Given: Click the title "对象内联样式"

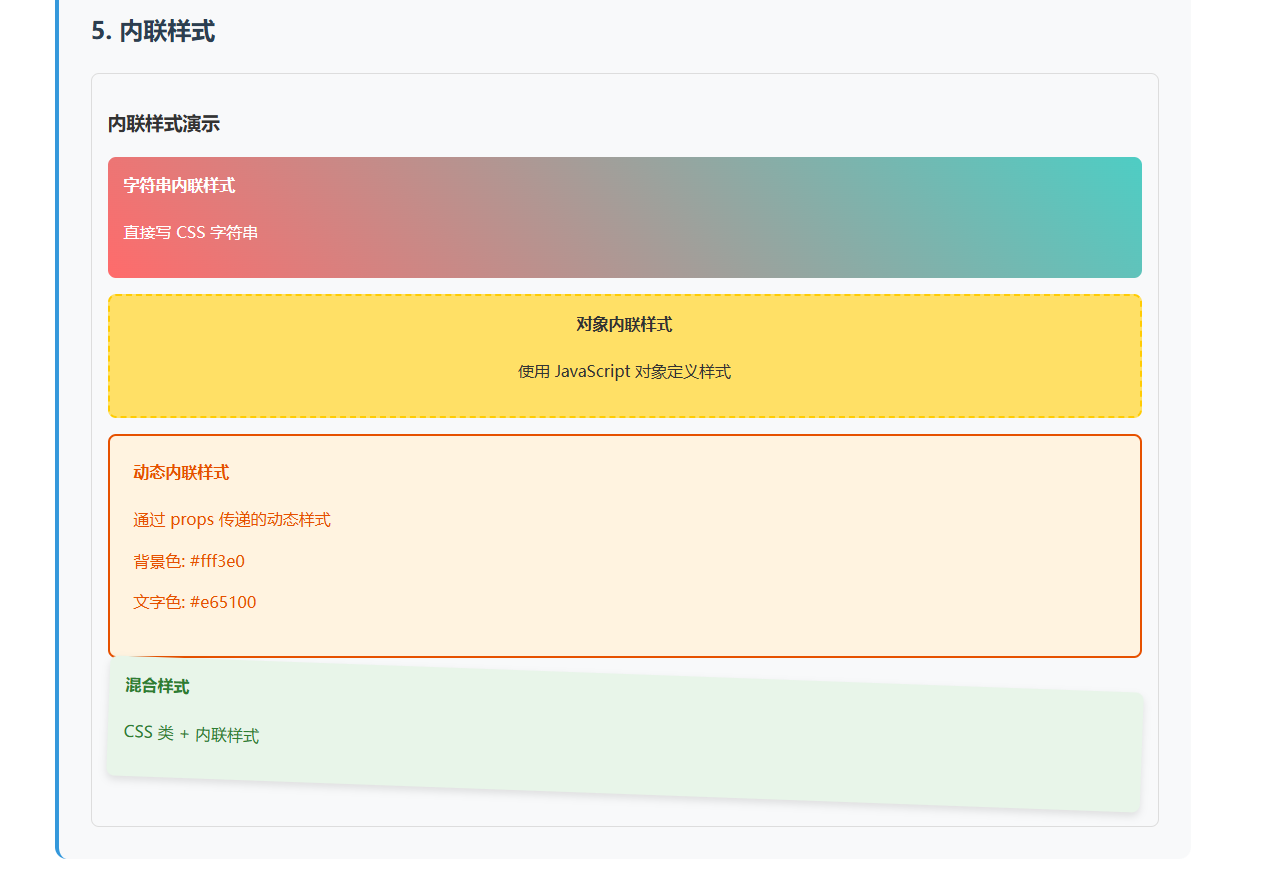Looking at the screenshot, I should 624,324.
